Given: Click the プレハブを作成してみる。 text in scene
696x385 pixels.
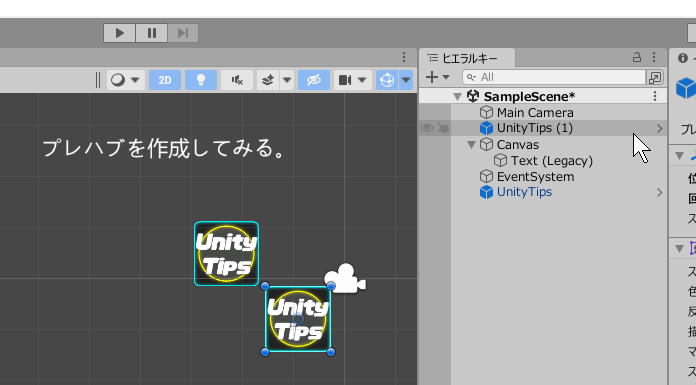Looking at the screenshot, I should pos(164,148).
